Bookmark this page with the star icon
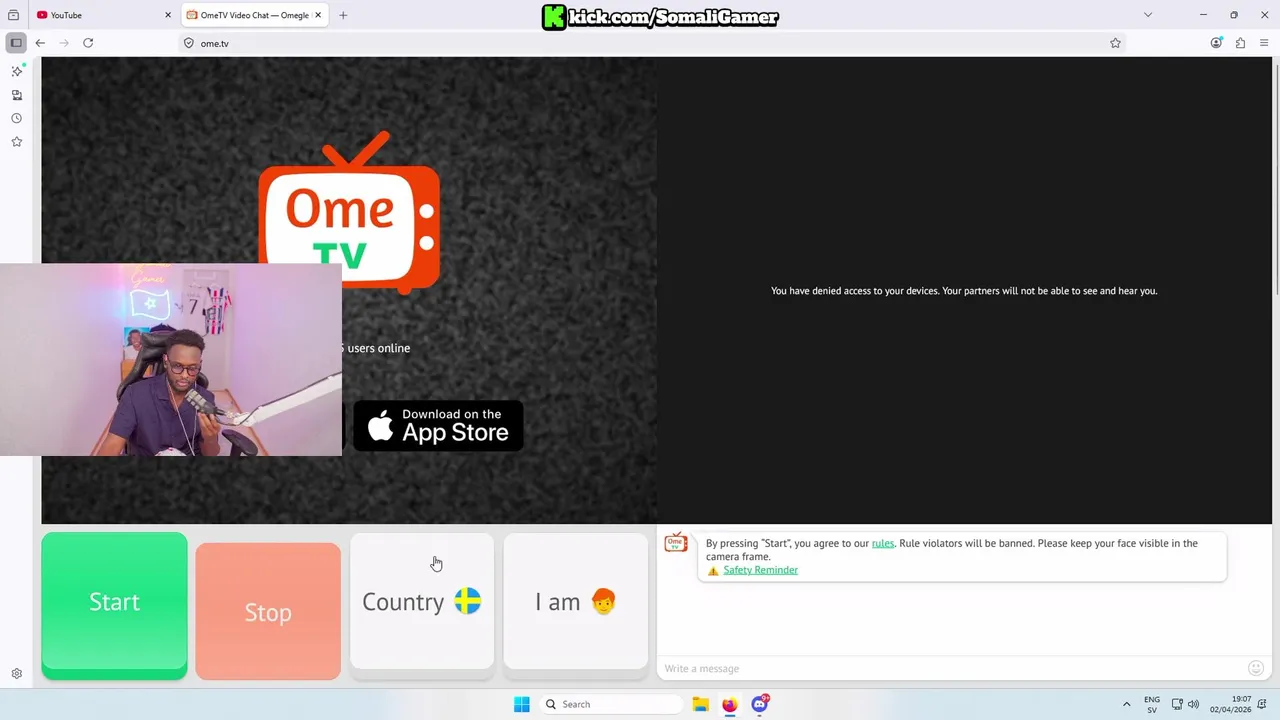1280x720 pixels. pos(1115,43)
